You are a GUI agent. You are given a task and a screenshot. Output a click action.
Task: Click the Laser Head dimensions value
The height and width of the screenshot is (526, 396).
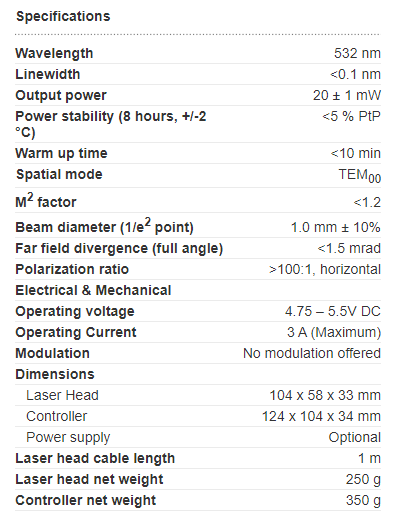tap(325, 395)
